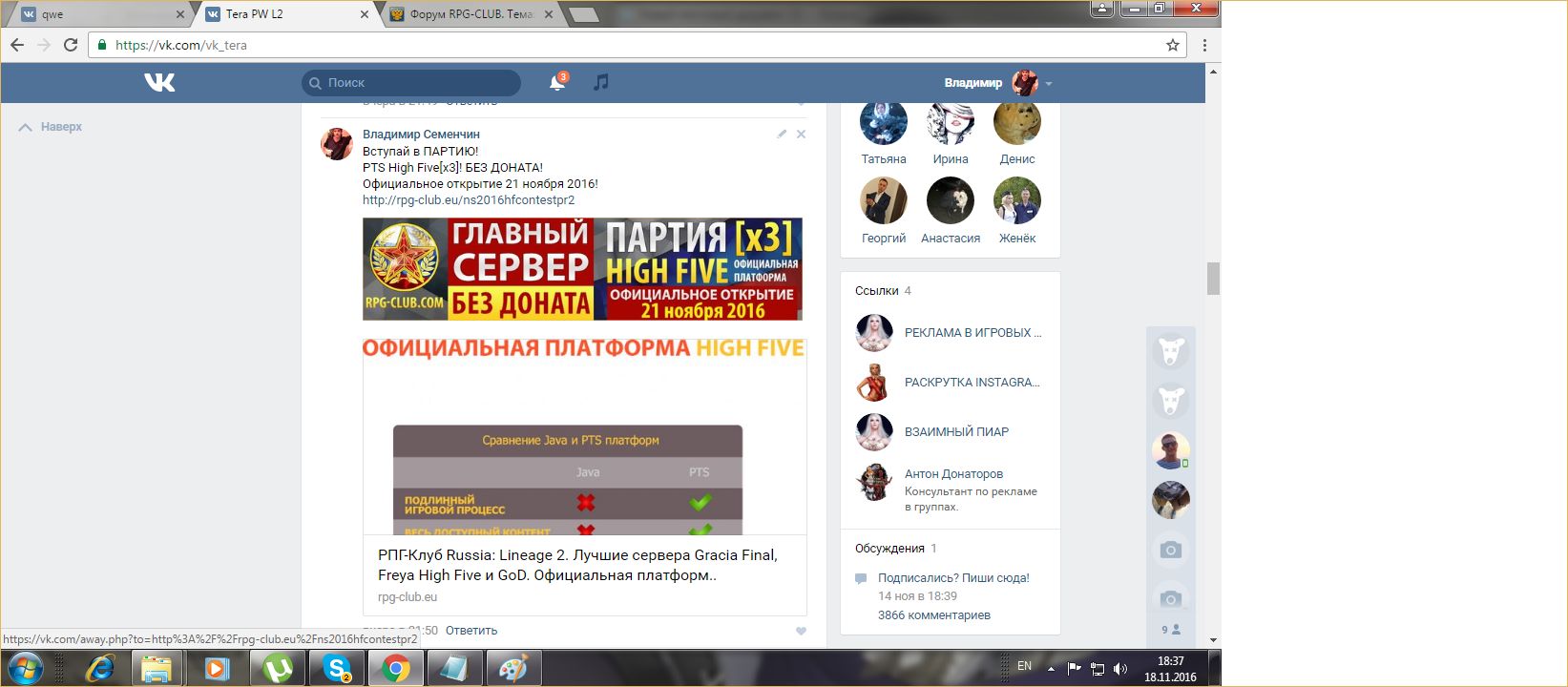Open the Windows Start menu
Image resolution: width=1568 pixels, height=687 pixels.
(26, 668)
